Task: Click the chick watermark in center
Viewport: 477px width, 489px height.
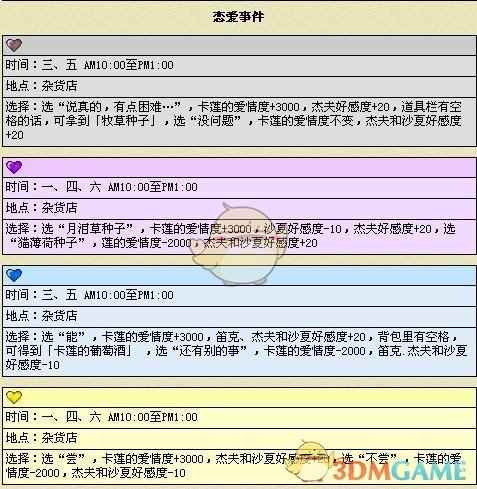Action: tap(239, 244)
